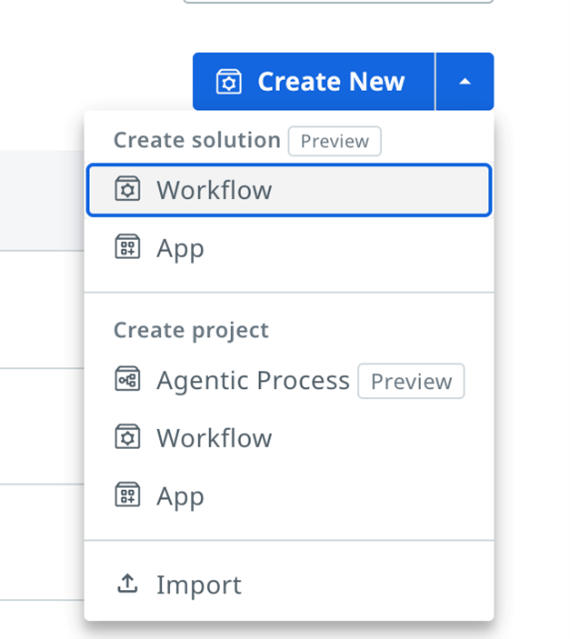The width and height of the screenshot is (570, 639).
Task: Click the Preview badge beside Agentic Process
Action: [411, 381]
